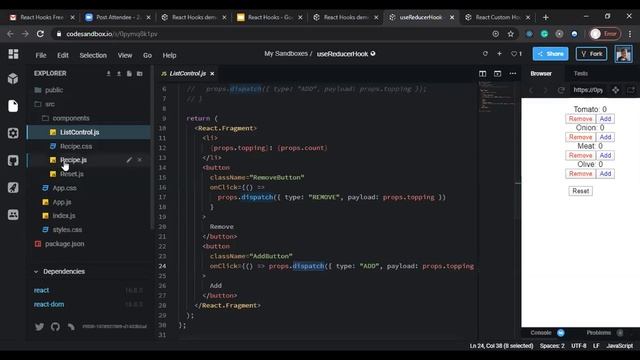This screenshot has height=360, width=640.
Task: Rename Recipe.js with pencil icon
Action: pos(129,160)
